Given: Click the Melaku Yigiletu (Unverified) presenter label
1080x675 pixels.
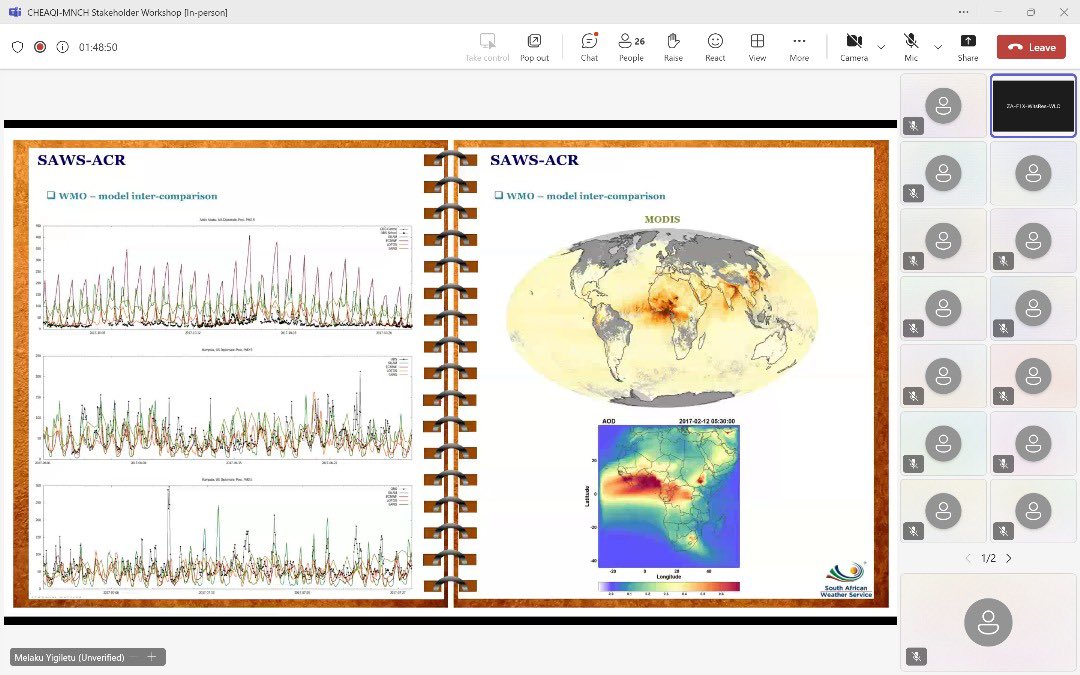Looking at the screenshot, I should 70,657.
